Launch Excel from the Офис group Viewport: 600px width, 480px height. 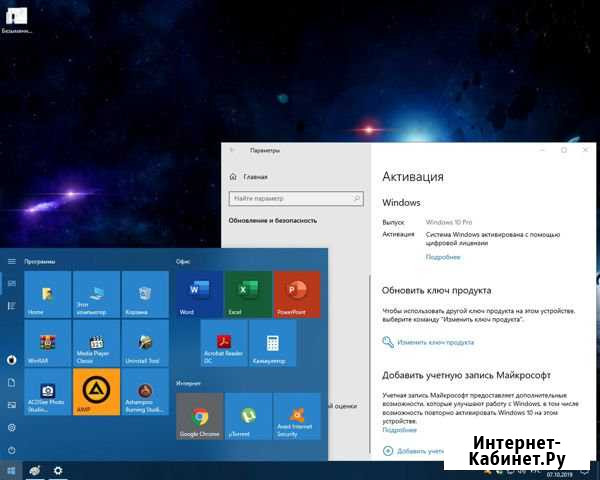[248, 294]
